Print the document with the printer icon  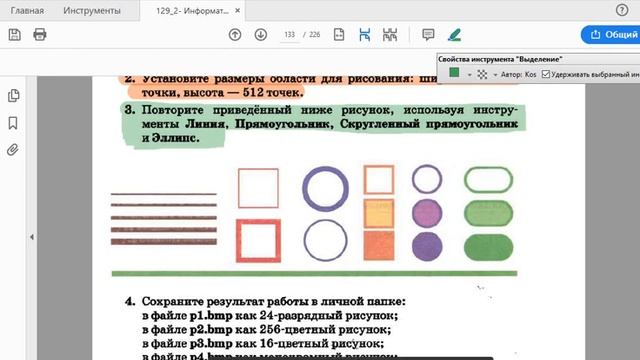(x=40, y=35)
